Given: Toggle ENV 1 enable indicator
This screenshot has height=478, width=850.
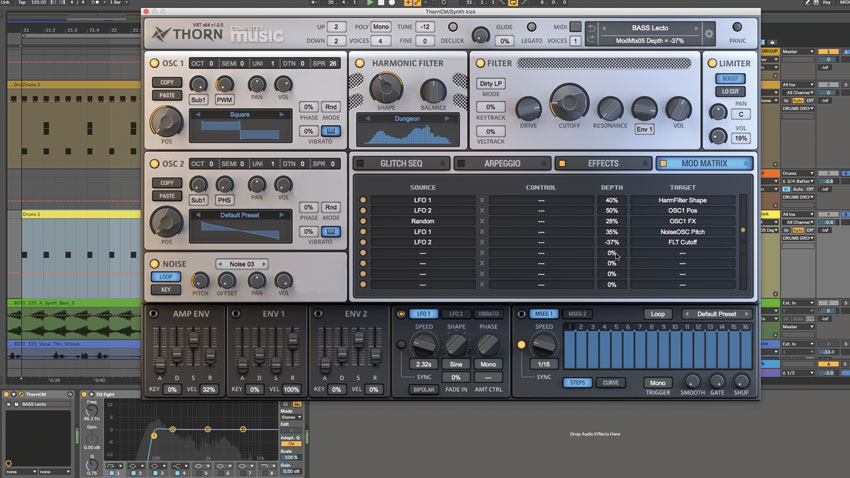Looking at the screenshot, I should pyautogui.click(x=236, y=314).
